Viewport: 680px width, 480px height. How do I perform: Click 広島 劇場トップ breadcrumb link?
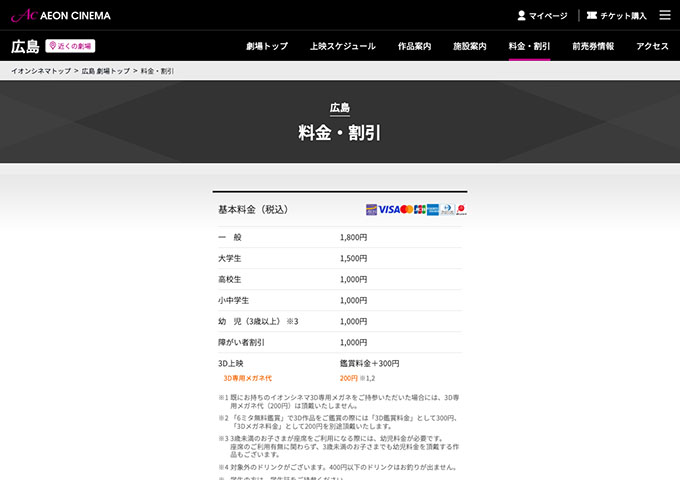[x=106, y=71]
